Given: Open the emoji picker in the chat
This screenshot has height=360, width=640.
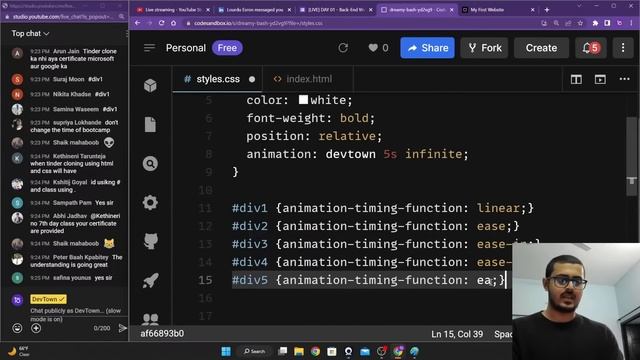Looking at the screenshot, I should tap(17, 328).
